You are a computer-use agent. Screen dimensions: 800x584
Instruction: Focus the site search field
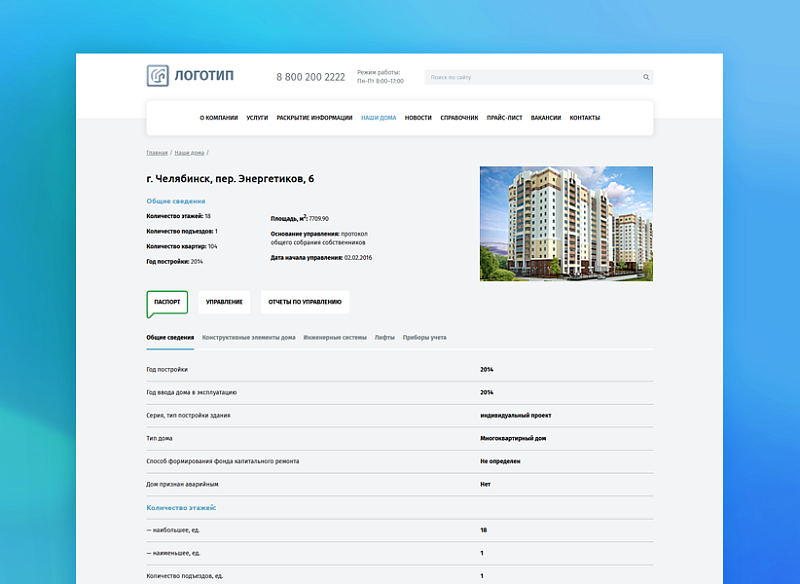click(x=539, y=78)
